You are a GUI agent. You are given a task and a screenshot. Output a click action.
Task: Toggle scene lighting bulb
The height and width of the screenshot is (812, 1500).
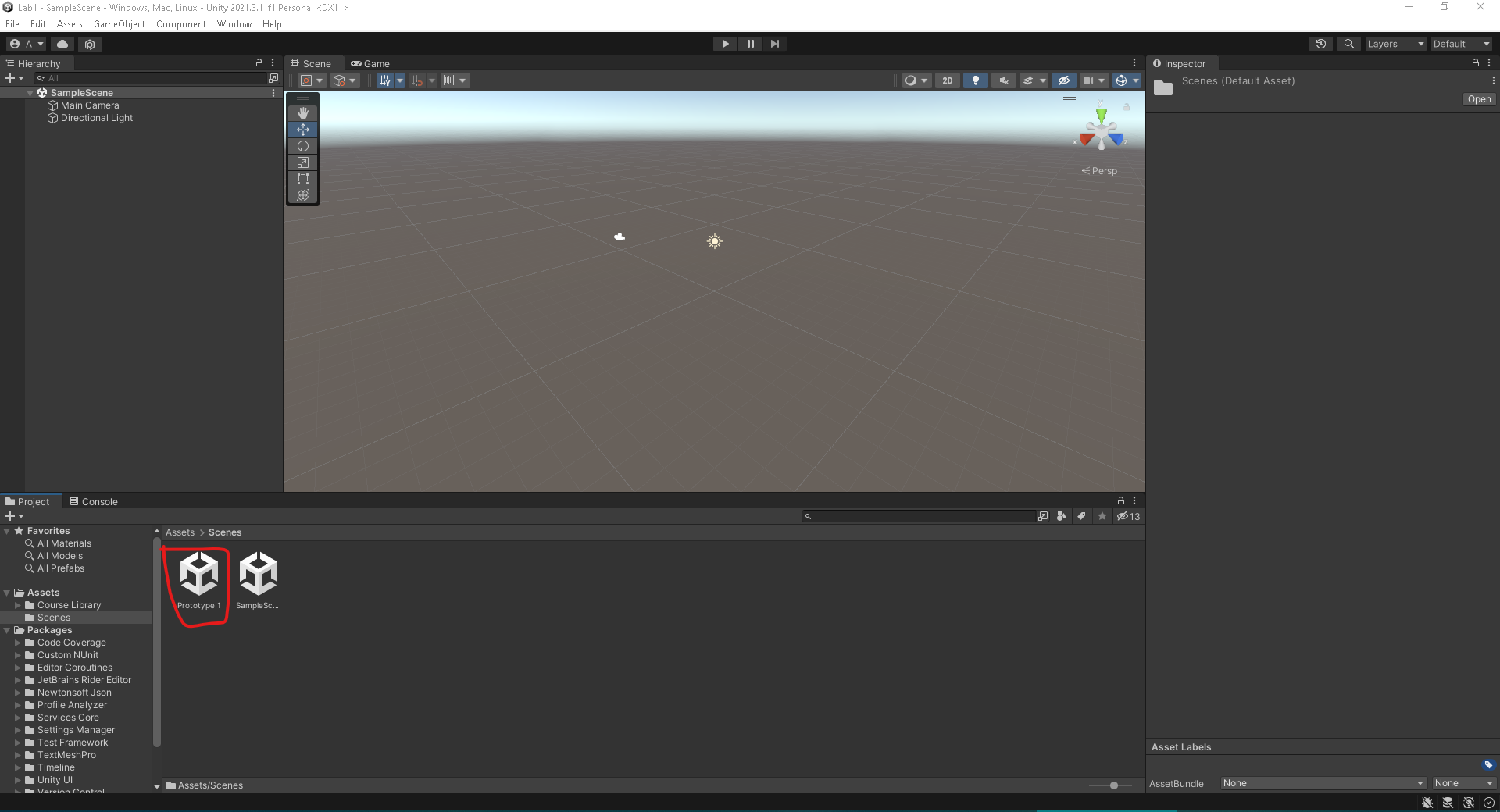tap(975, 80)
